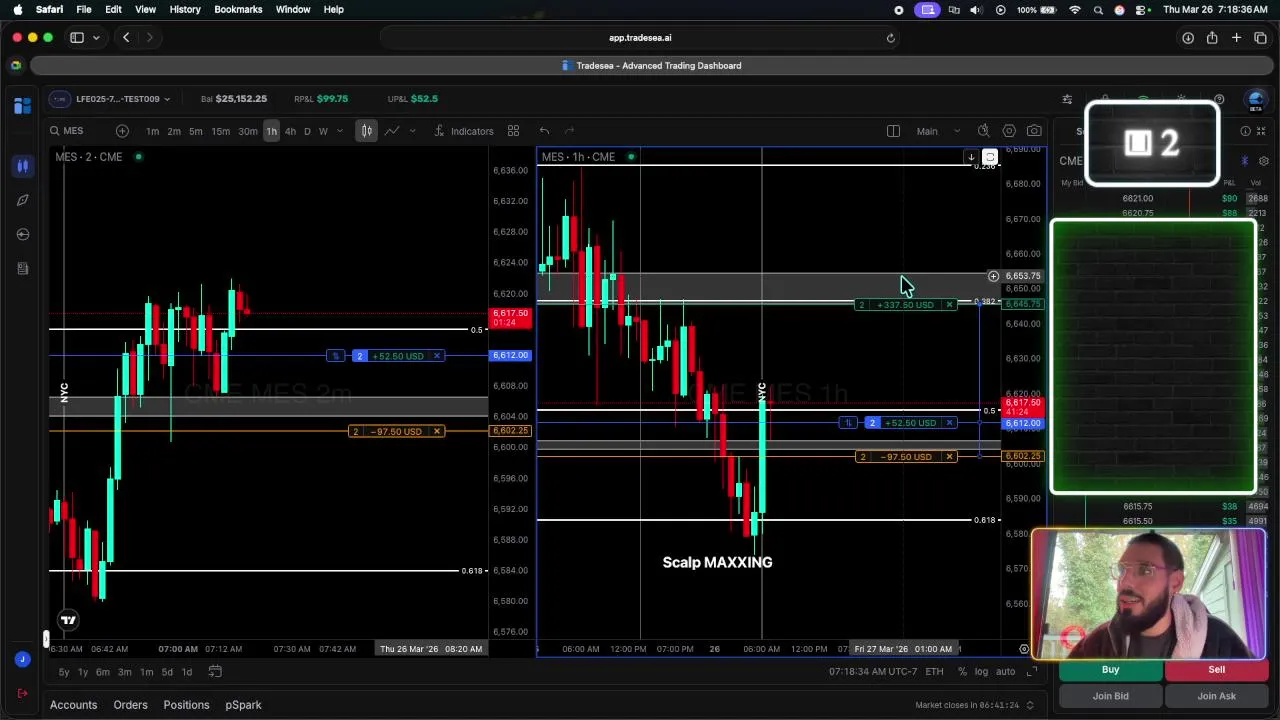Open the chart layout split icon

(x=893, y=131)
